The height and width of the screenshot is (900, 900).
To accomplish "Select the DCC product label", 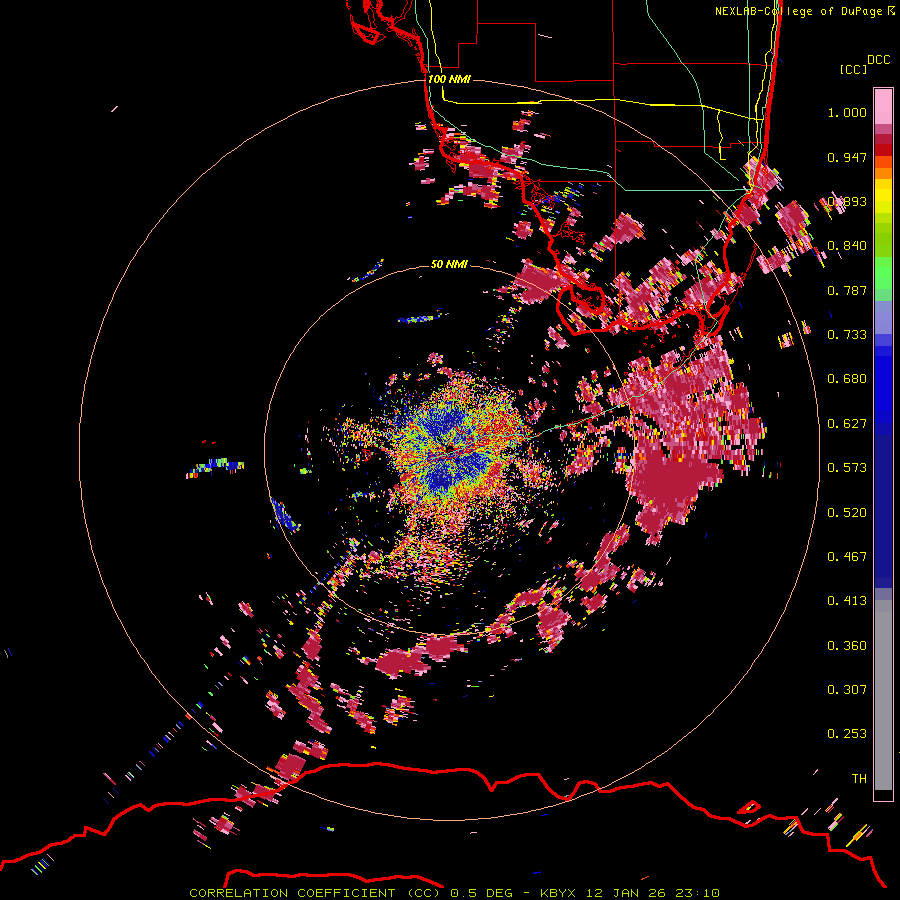I will pyautogui.click(x=878, y=60).
